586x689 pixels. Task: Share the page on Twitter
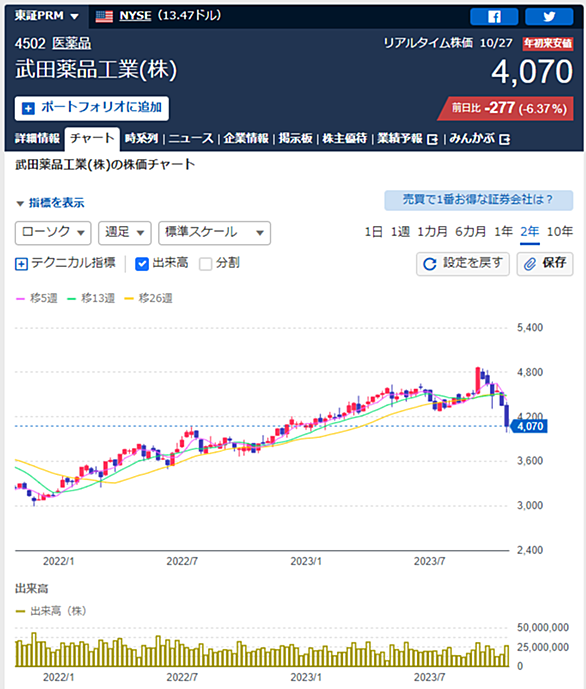549,17
